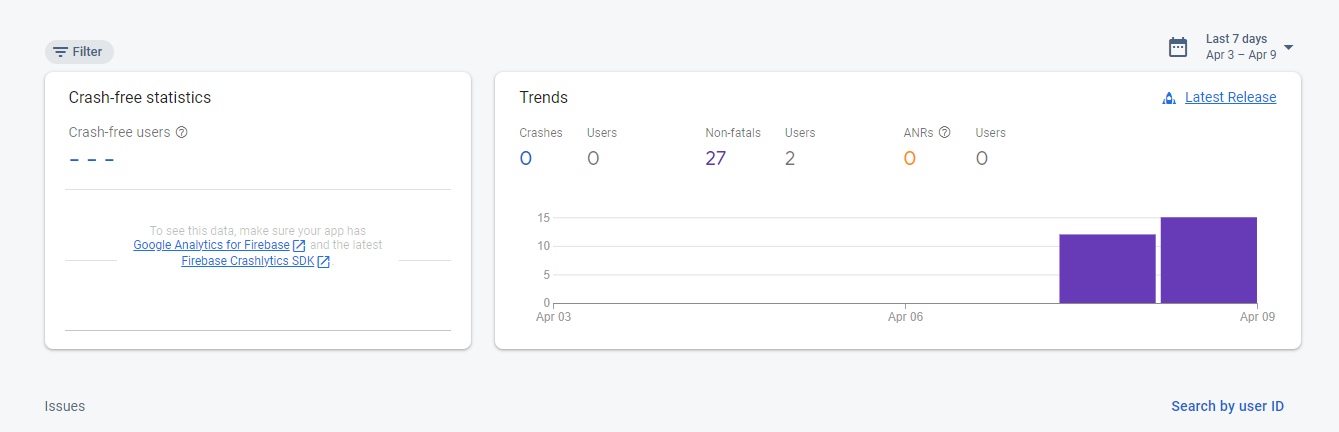Click external-link icon after Firebase Crashlytics SDK
This screenshot has width=1339, height=432.
[323, 262]
